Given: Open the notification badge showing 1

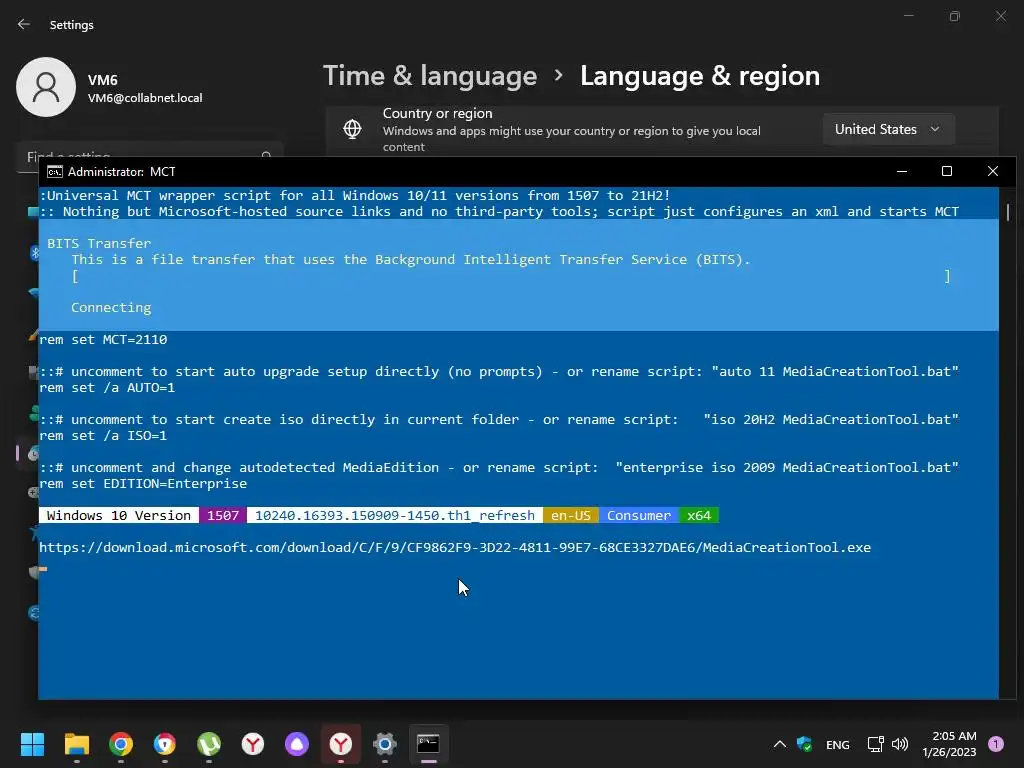Looking at the screenshot, I should (x=996, y=744).
